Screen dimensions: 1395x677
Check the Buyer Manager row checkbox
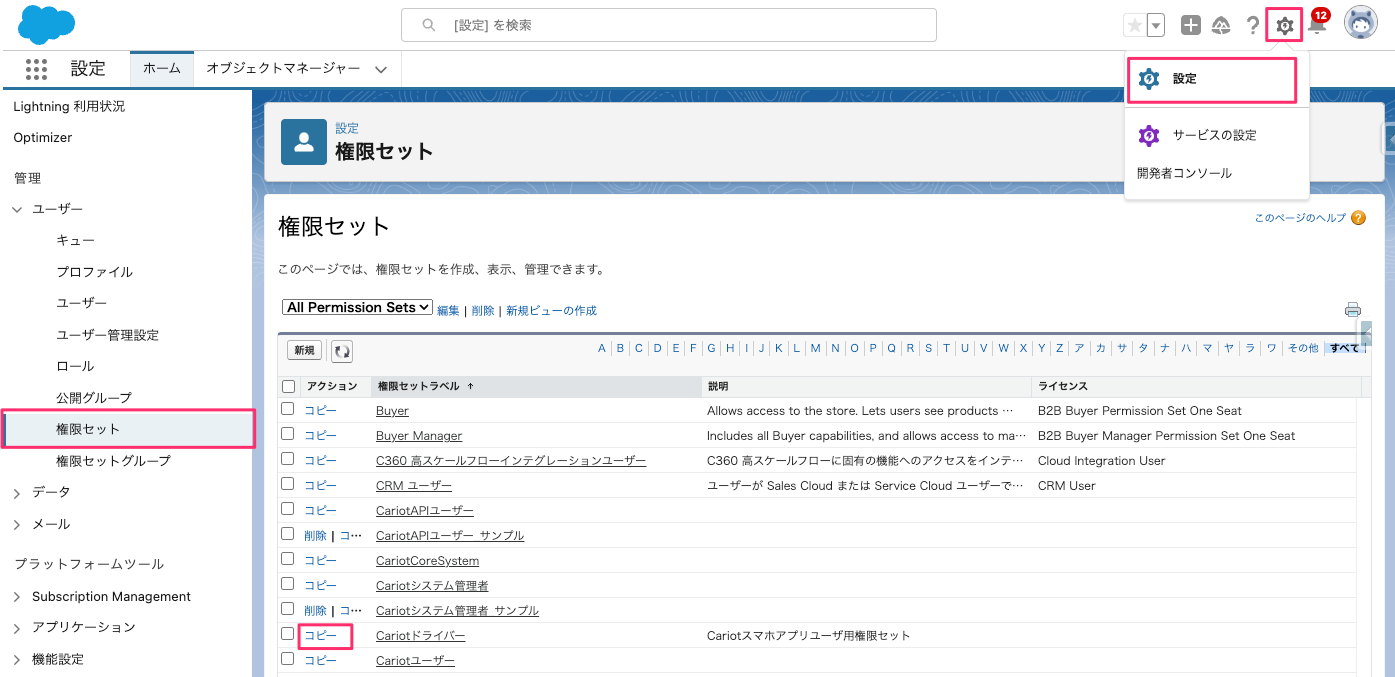tap(288, 434)
